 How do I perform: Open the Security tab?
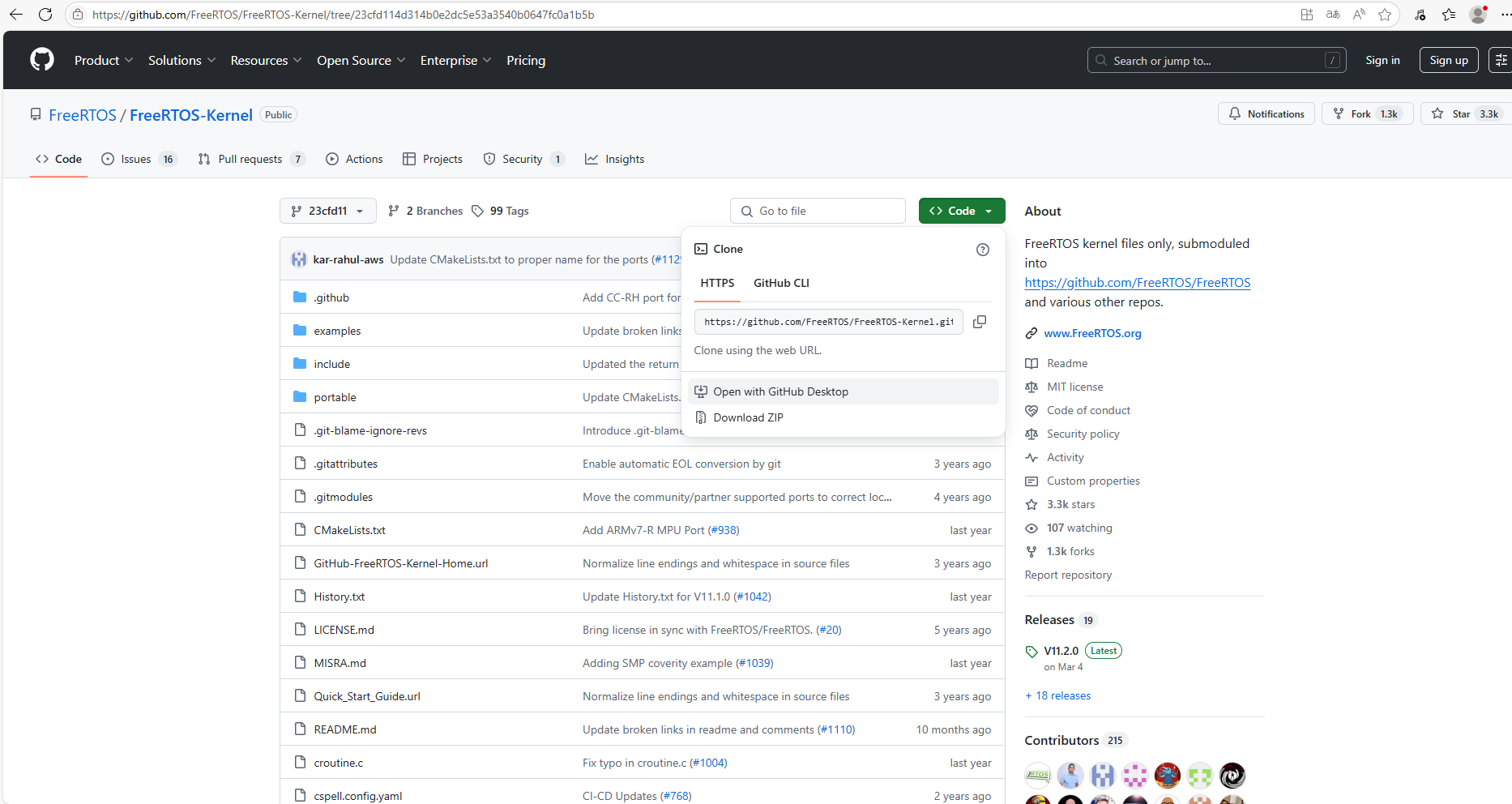(523, 159)
